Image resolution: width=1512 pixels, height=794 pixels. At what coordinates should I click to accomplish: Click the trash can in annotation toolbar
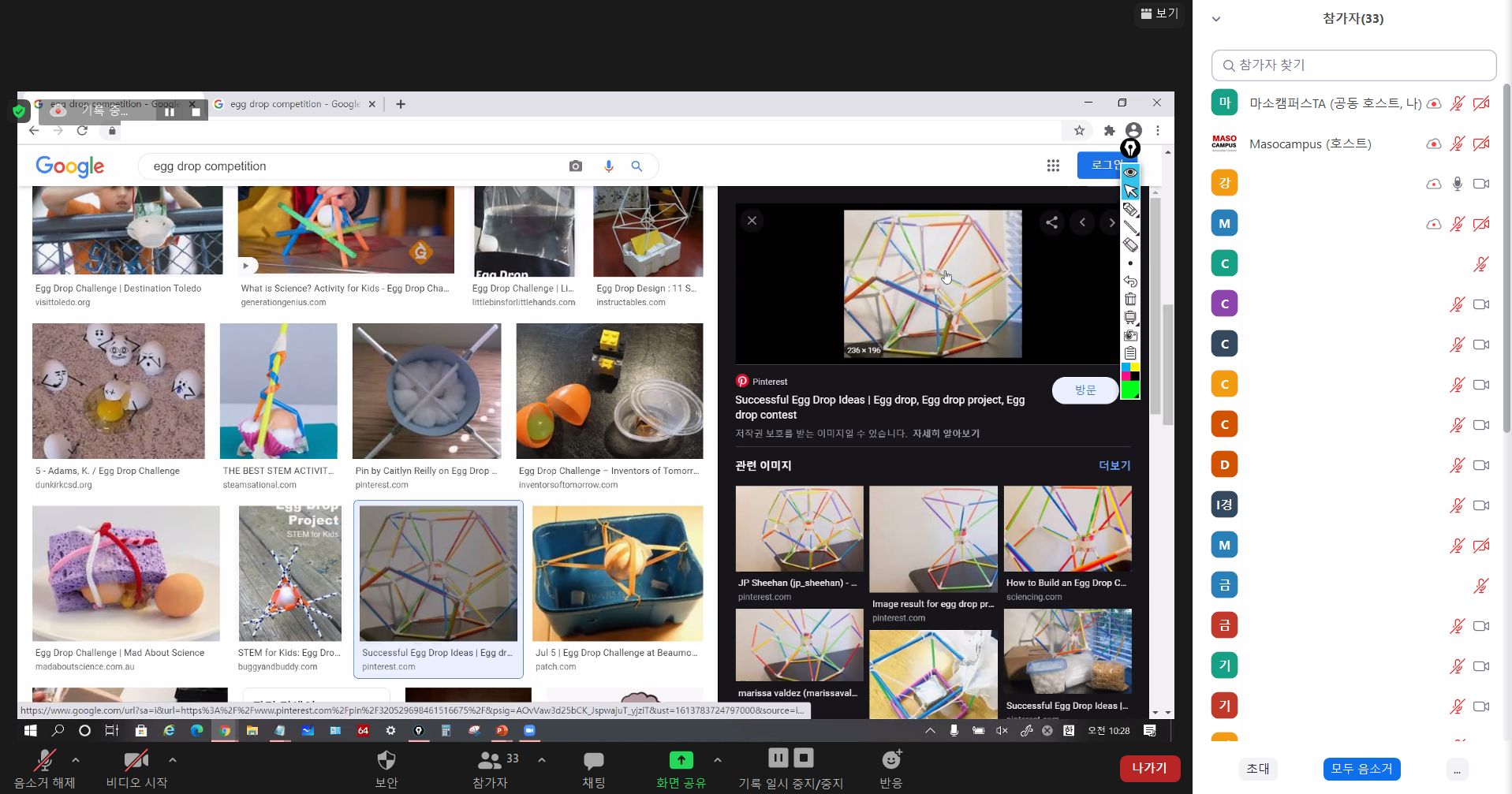coord(1130,300)
